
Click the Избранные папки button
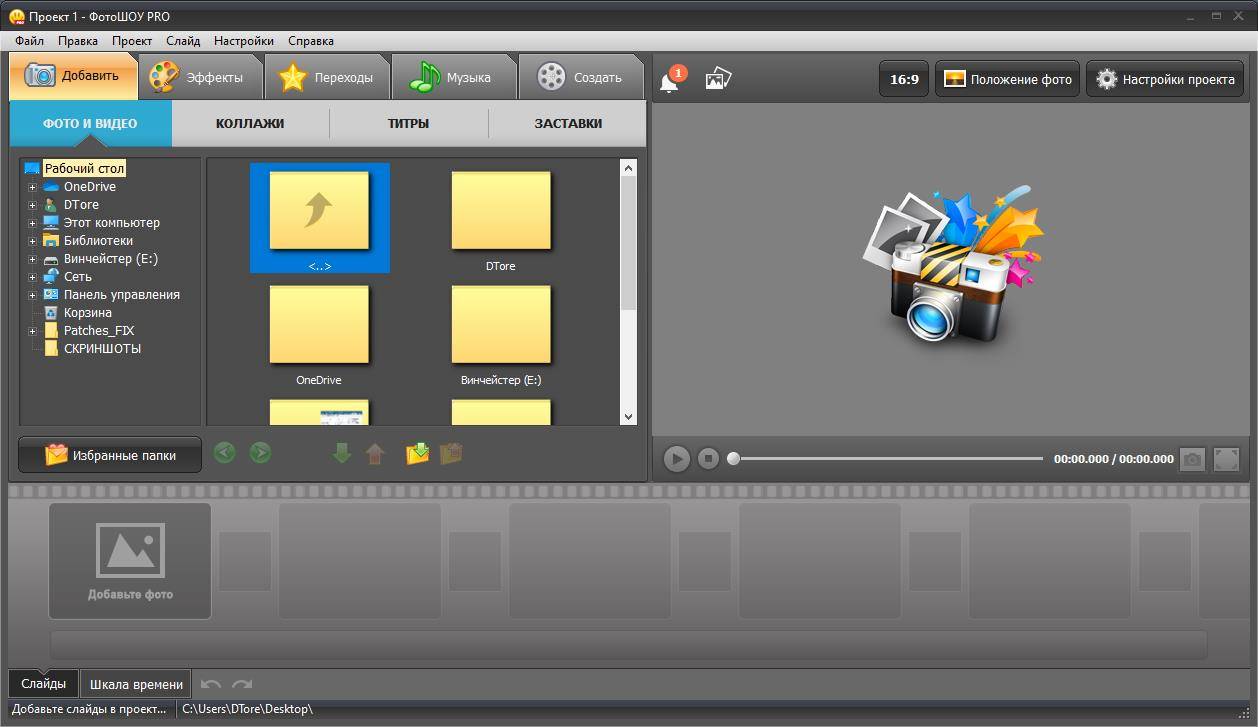[x=110, y=455]
